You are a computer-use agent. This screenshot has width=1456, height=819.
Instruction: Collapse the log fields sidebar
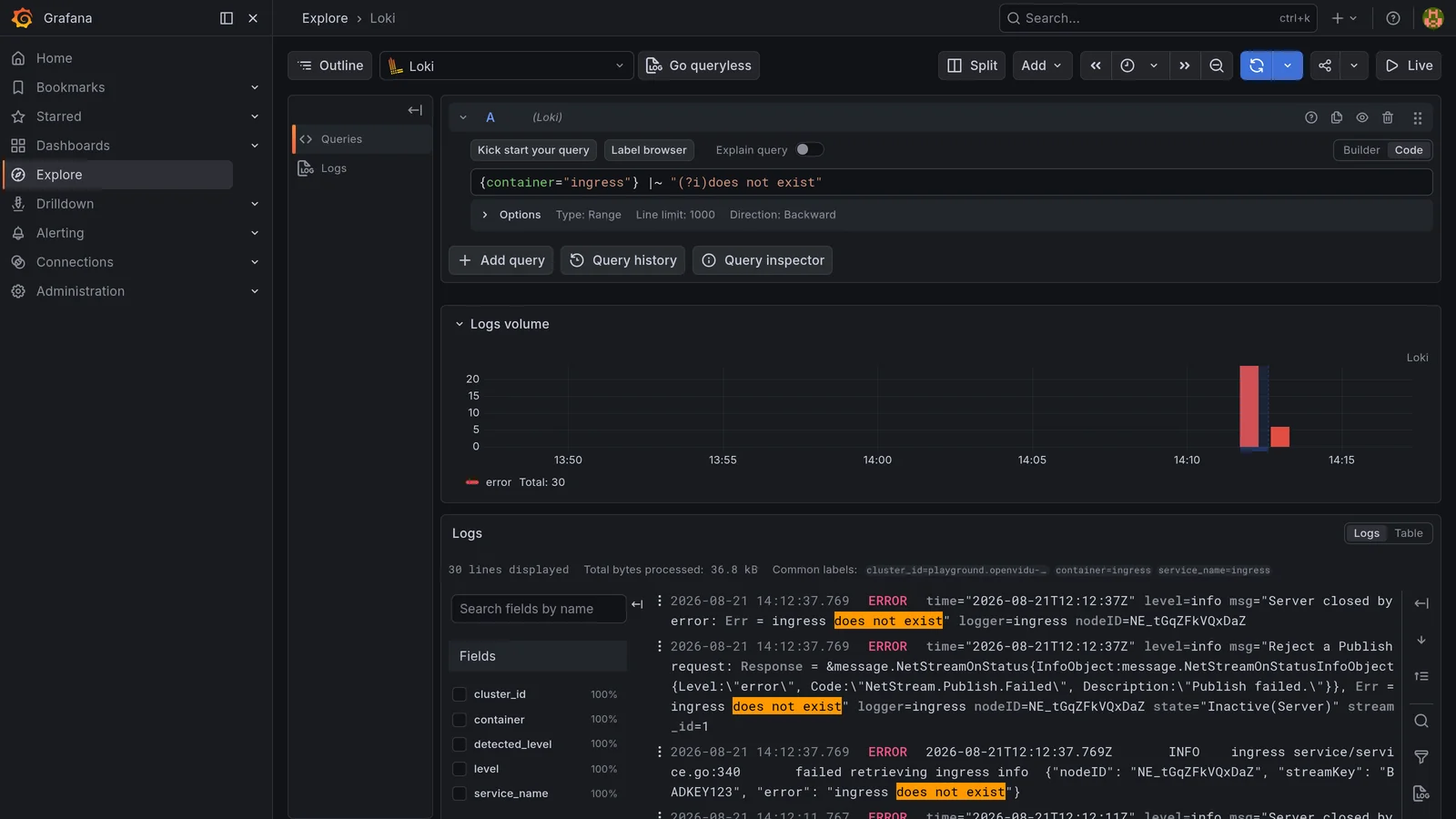click(637, 604)
